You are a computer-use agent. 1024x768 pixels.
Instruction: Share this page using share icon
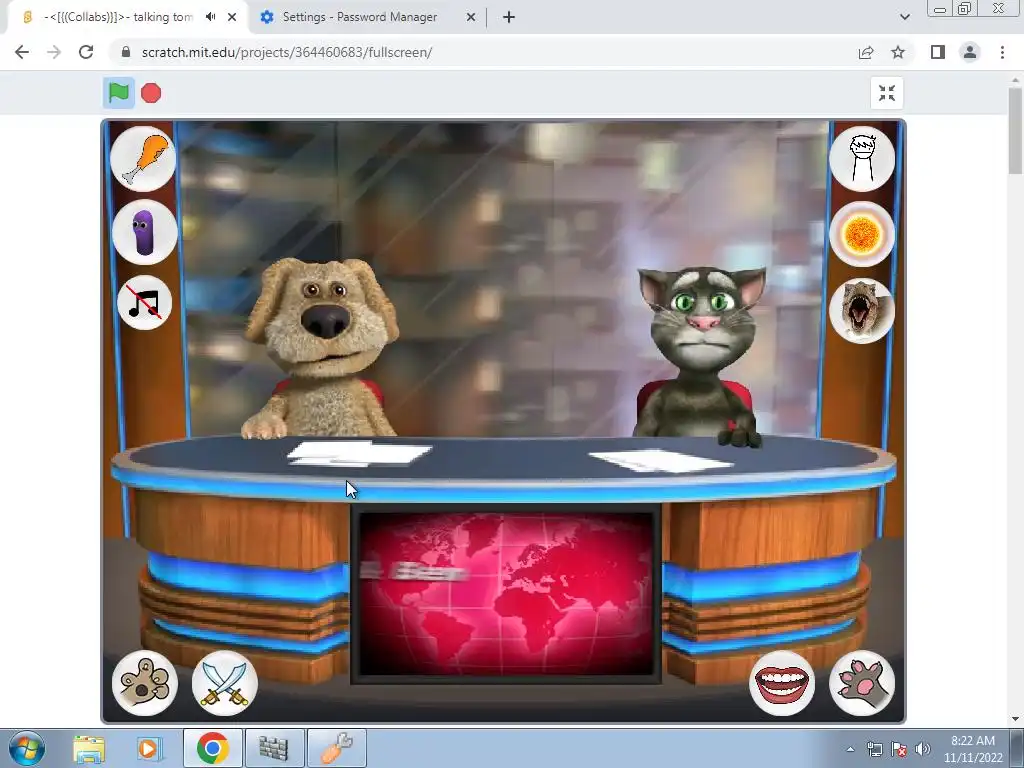(866, 52)
